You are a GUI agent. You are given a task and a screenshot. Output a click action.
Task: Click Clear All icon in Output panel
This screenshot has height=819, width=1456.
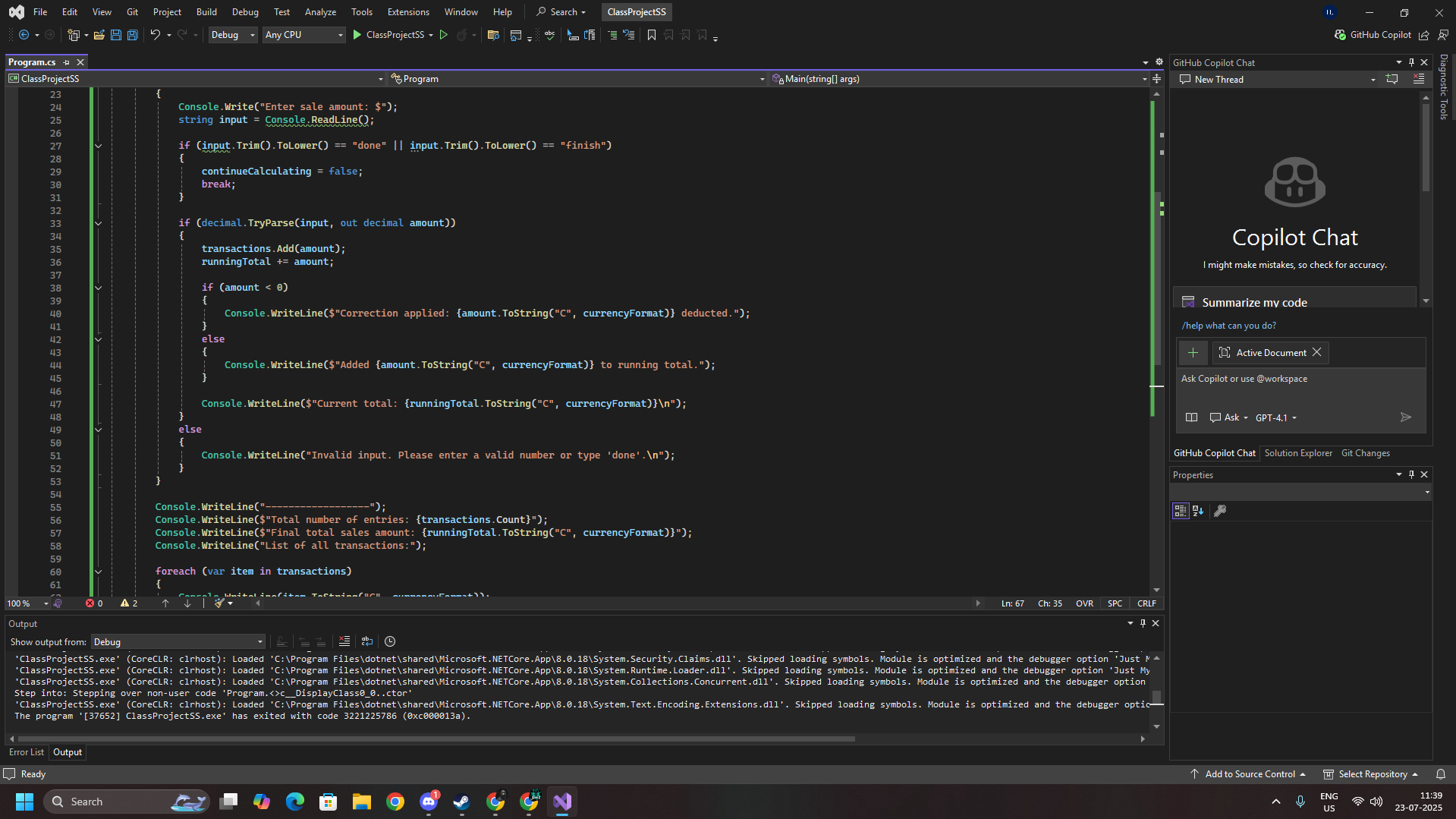click(x=344, y=641)
